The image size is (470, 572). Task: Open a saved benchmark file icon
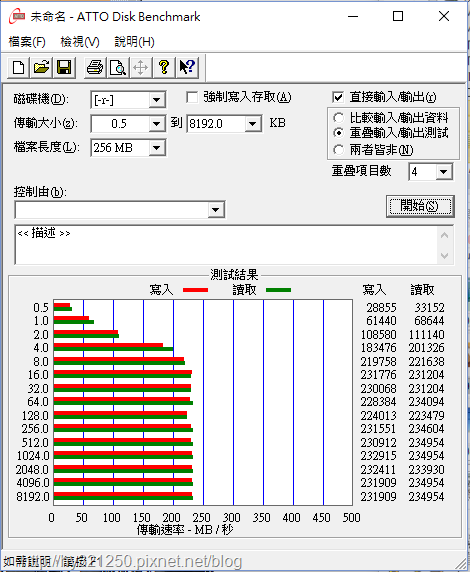click(41, 67)
